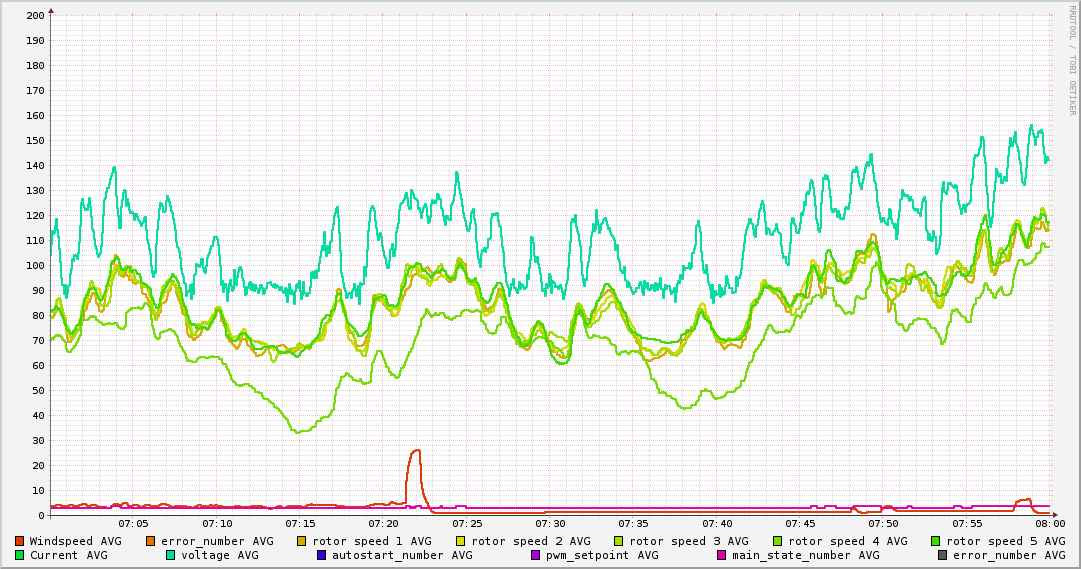This screenshot has width=1081, height=569.
Task: Click the 100 value on the Y axis
Action: click(34, 265)
